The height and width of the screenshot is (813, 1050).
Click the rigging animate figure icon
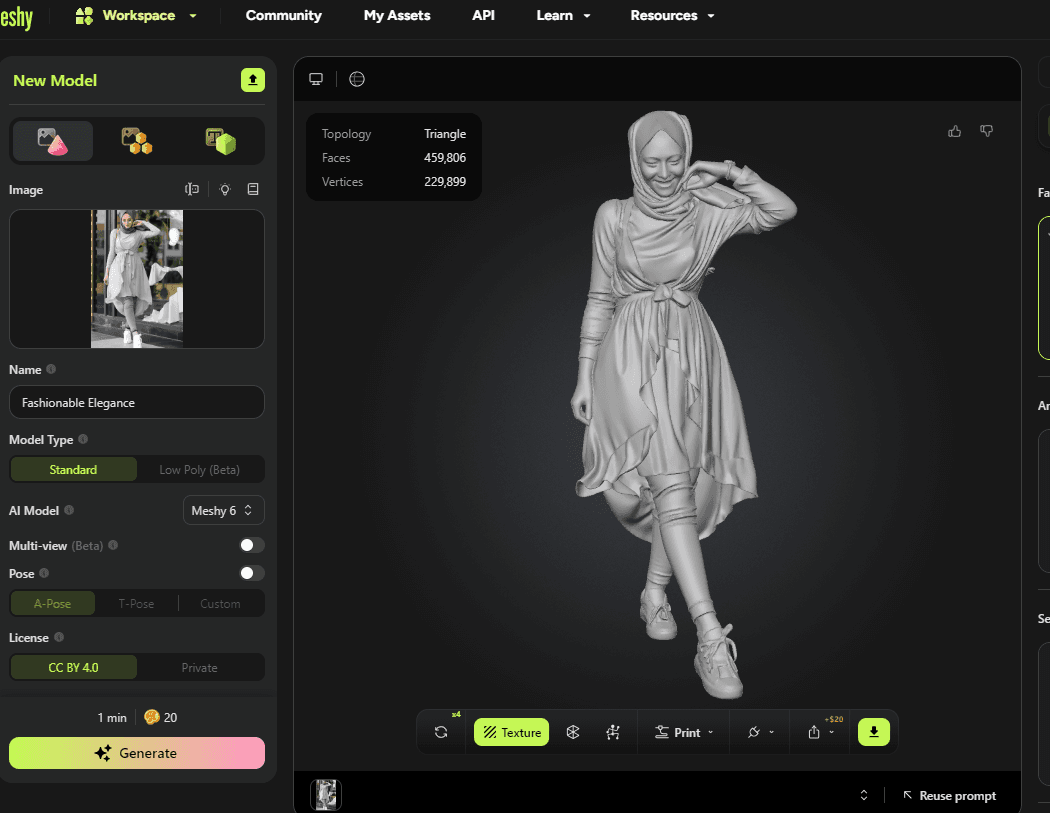click(x=613, y=732)
